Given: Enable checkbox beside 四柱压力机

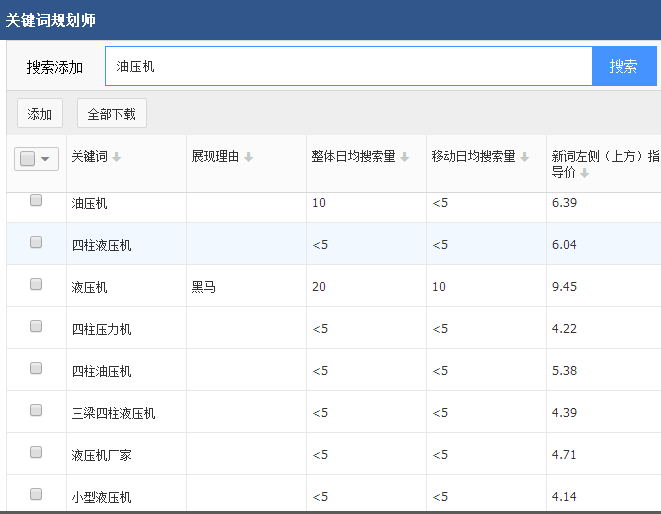Looking at the screenshot, I should point(36,327).
